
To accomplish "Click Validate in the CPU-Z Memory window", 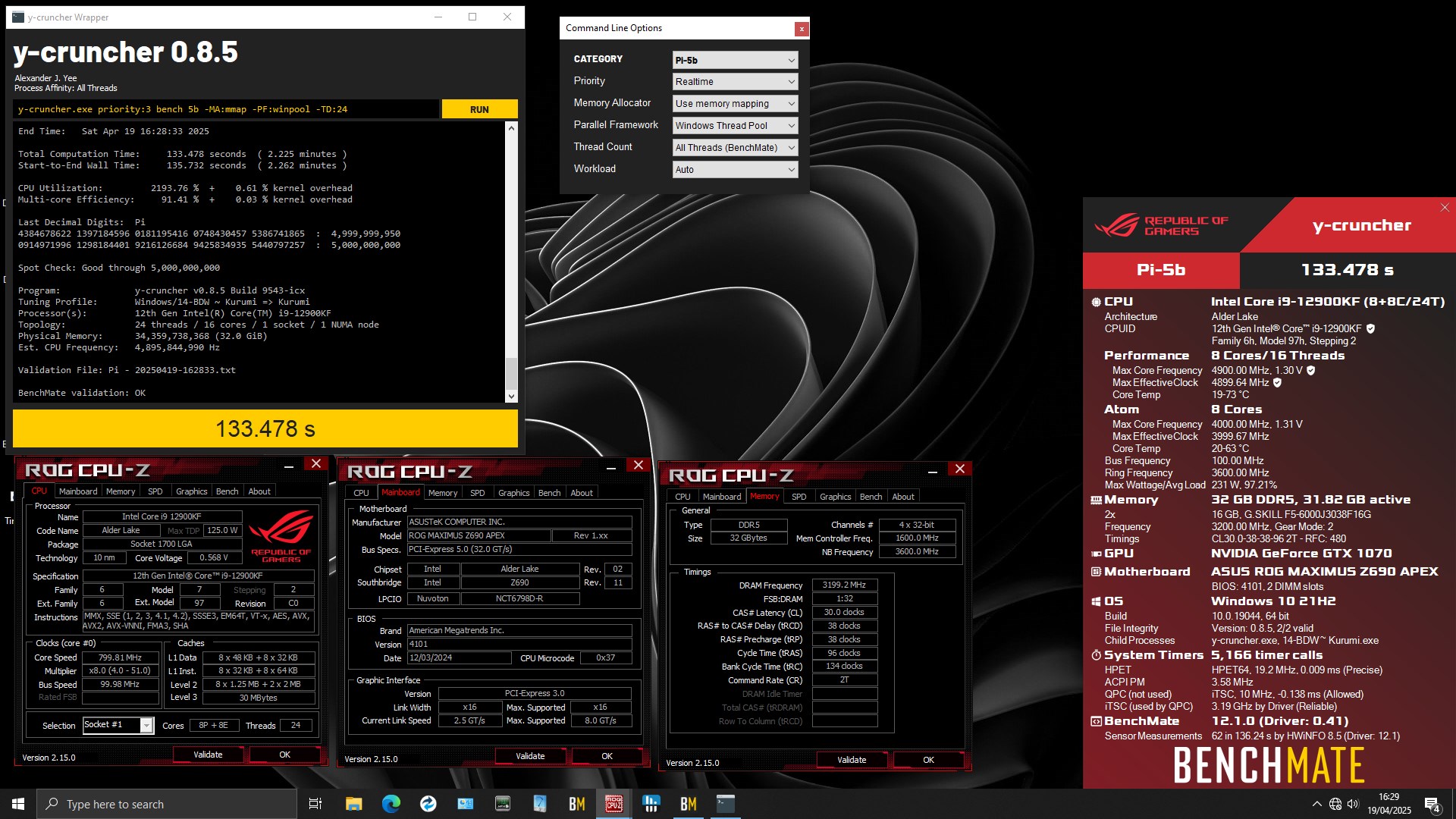I will coord(852,760).
